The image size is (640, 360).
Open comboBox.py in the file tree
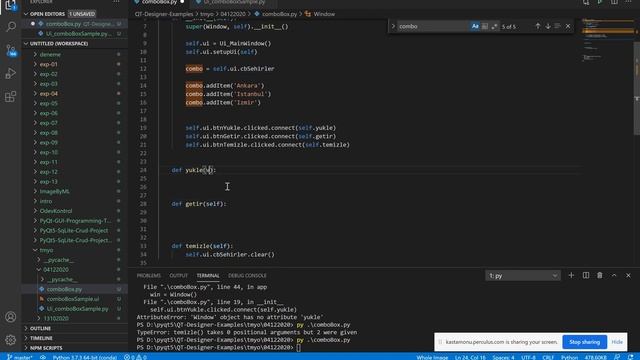(x=64, y=289)
